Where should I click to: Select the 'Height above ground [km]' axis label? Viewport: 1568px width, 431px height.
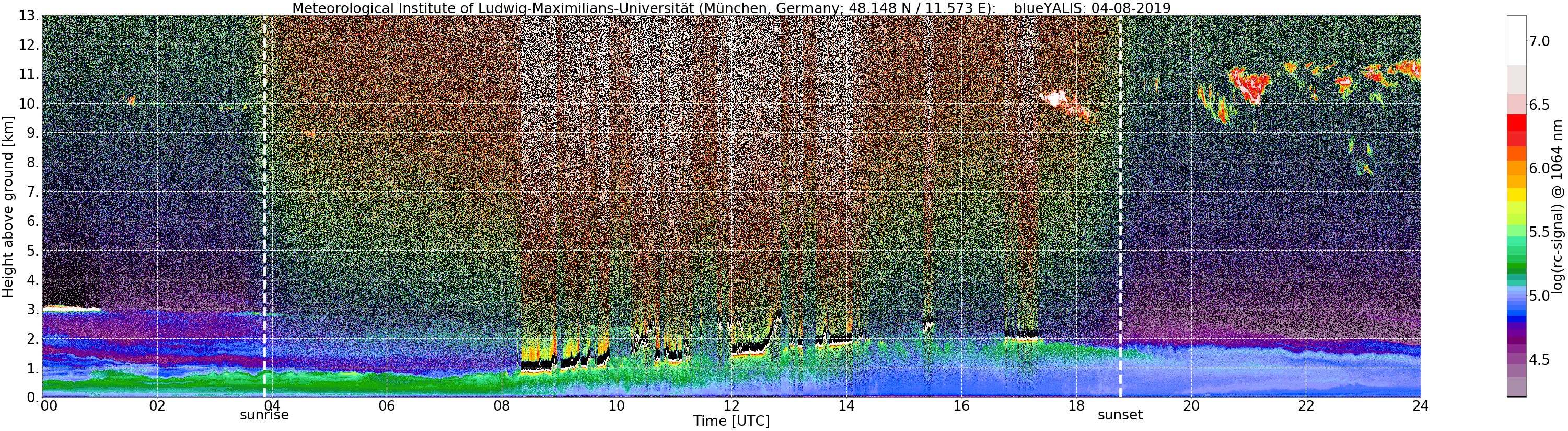[8, 206]
